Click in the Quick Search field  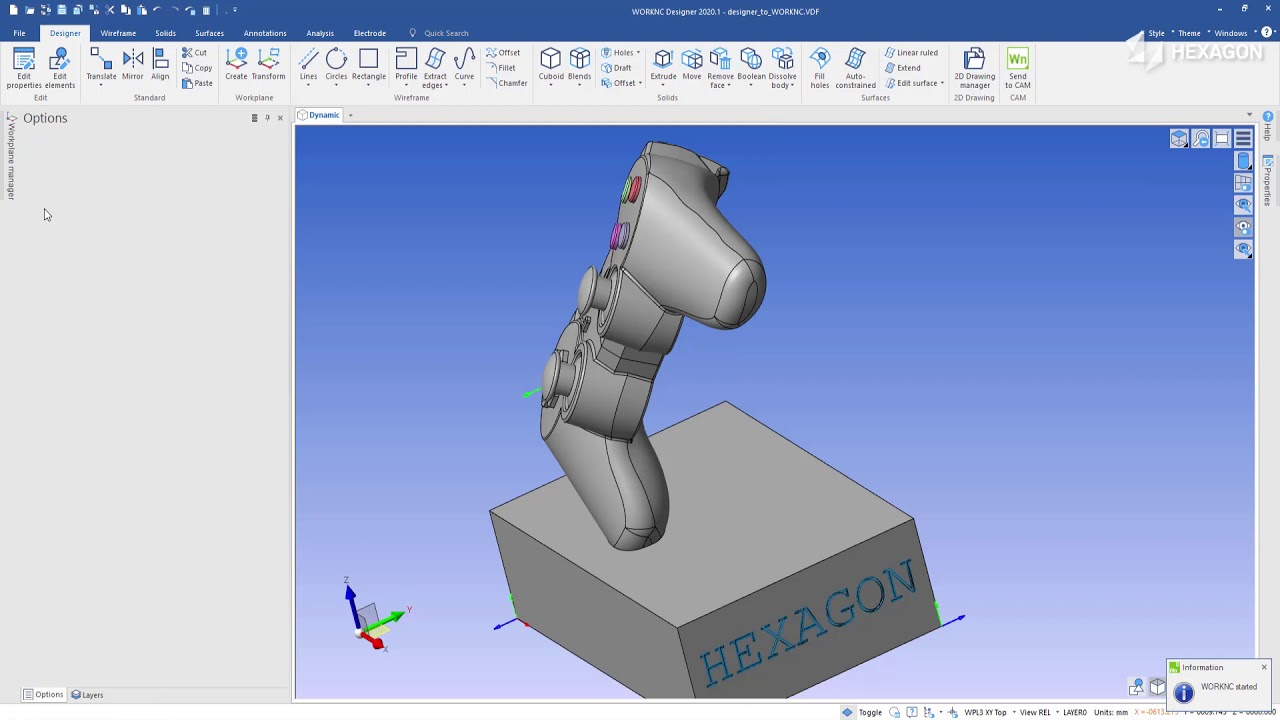pyautogui.click(x=446, y=33)
